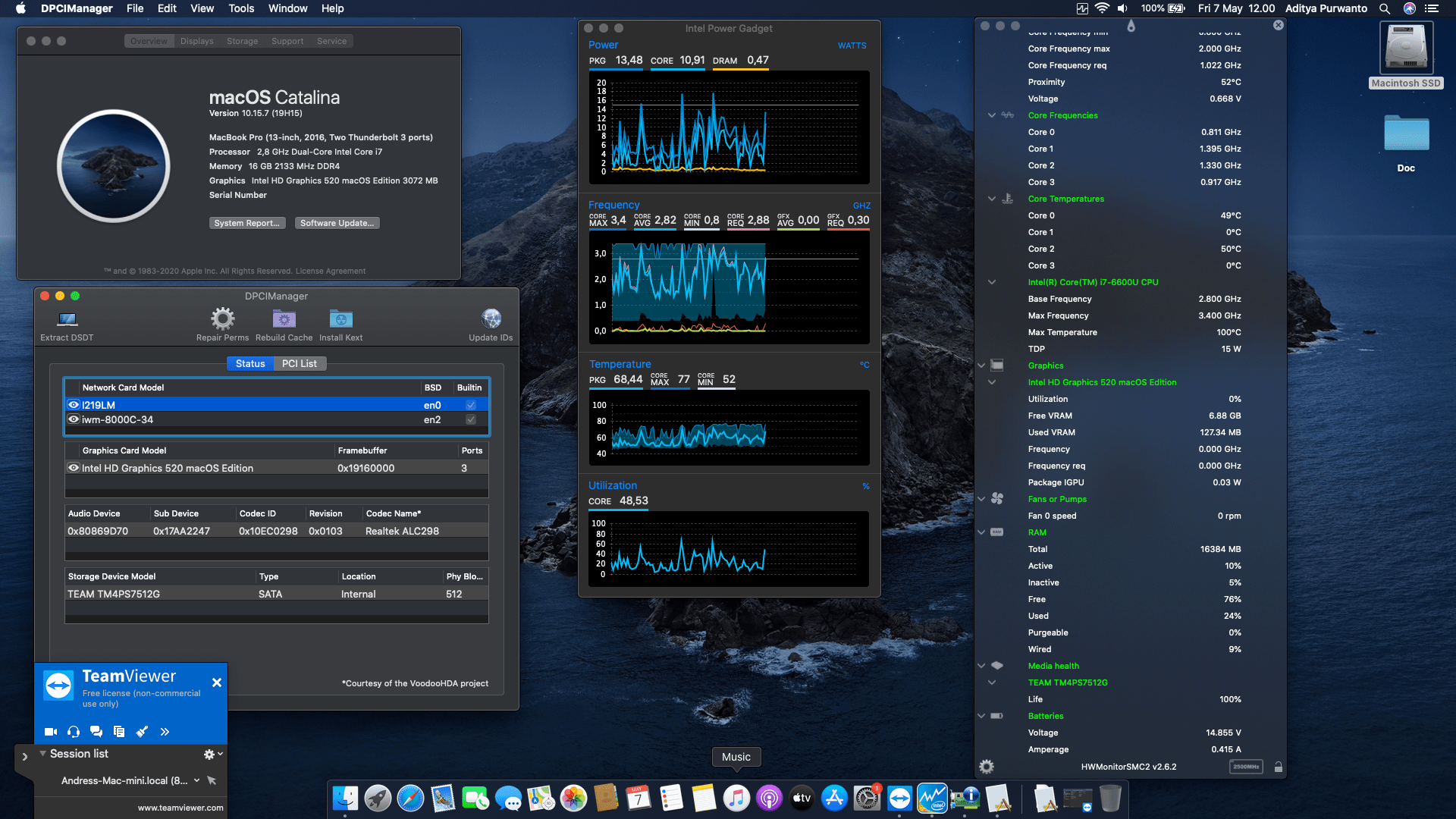Toggle Builtin checkbox for en0
Viewport: 1456px width, 819px height.
click(x=471, y=405)
